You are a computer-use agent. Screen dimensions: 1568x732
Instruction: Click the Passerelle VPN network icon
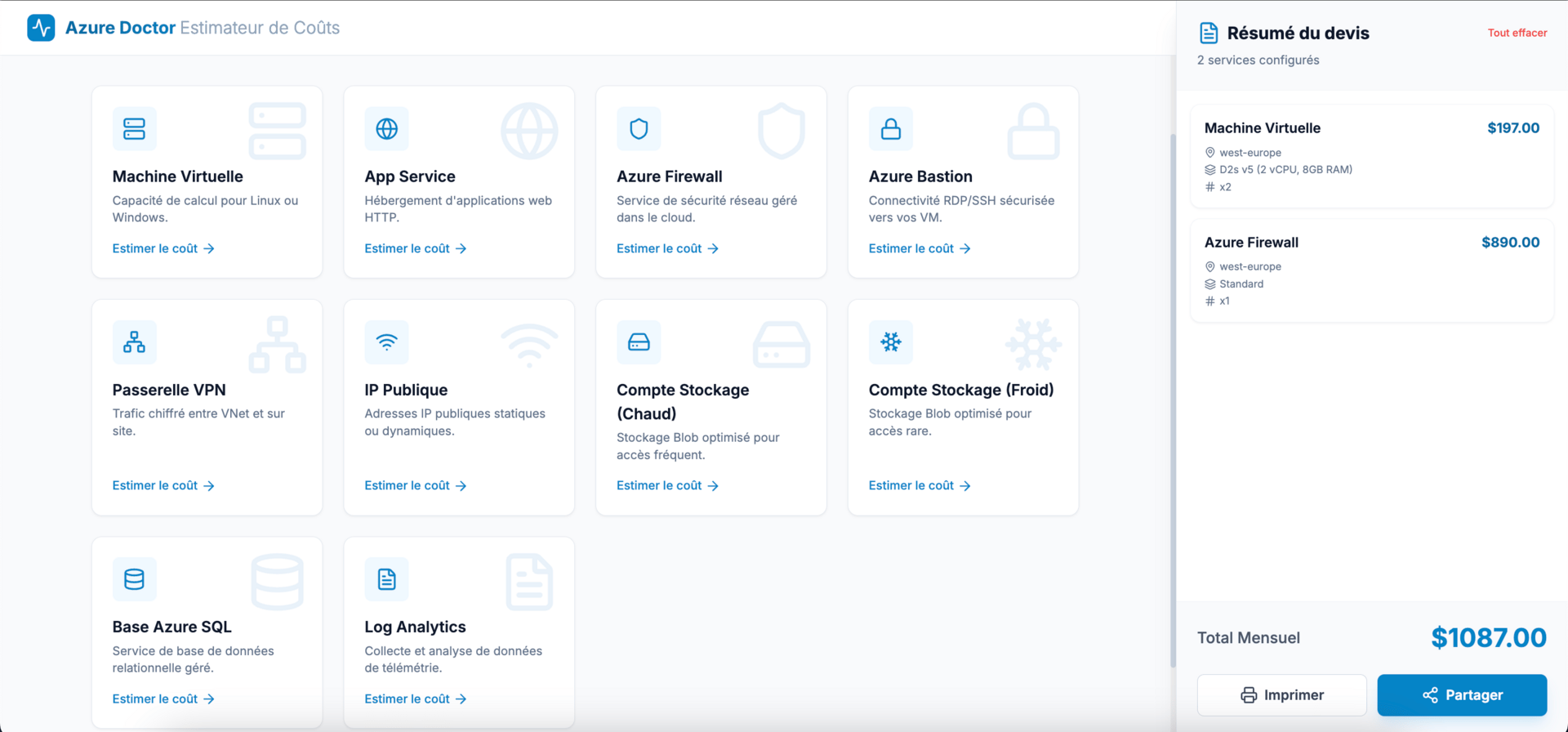pos(134,342)
